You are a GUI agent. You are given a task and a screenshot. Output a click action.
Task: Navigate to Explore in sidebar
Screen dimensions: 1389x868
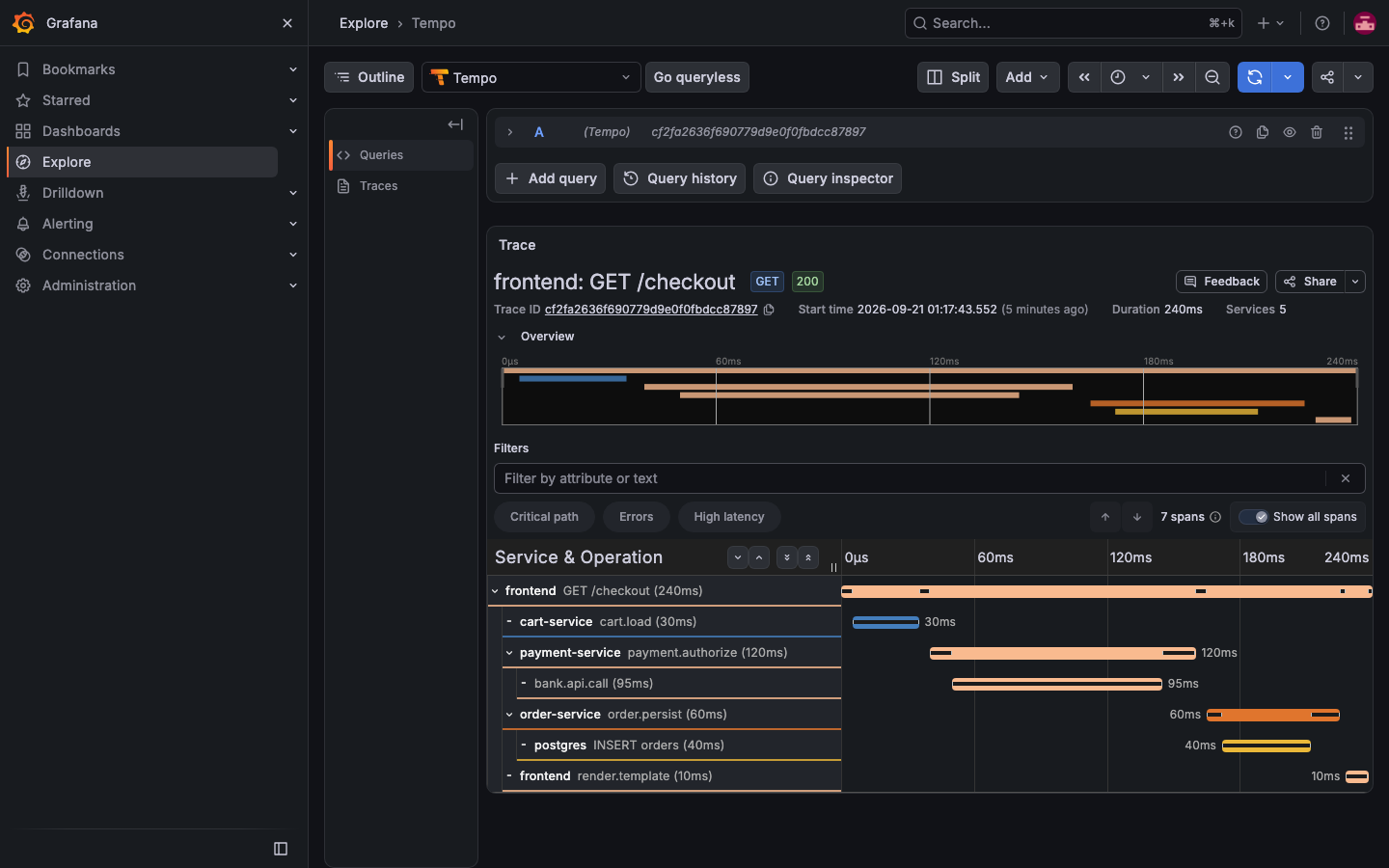click(x=143, y=162)
